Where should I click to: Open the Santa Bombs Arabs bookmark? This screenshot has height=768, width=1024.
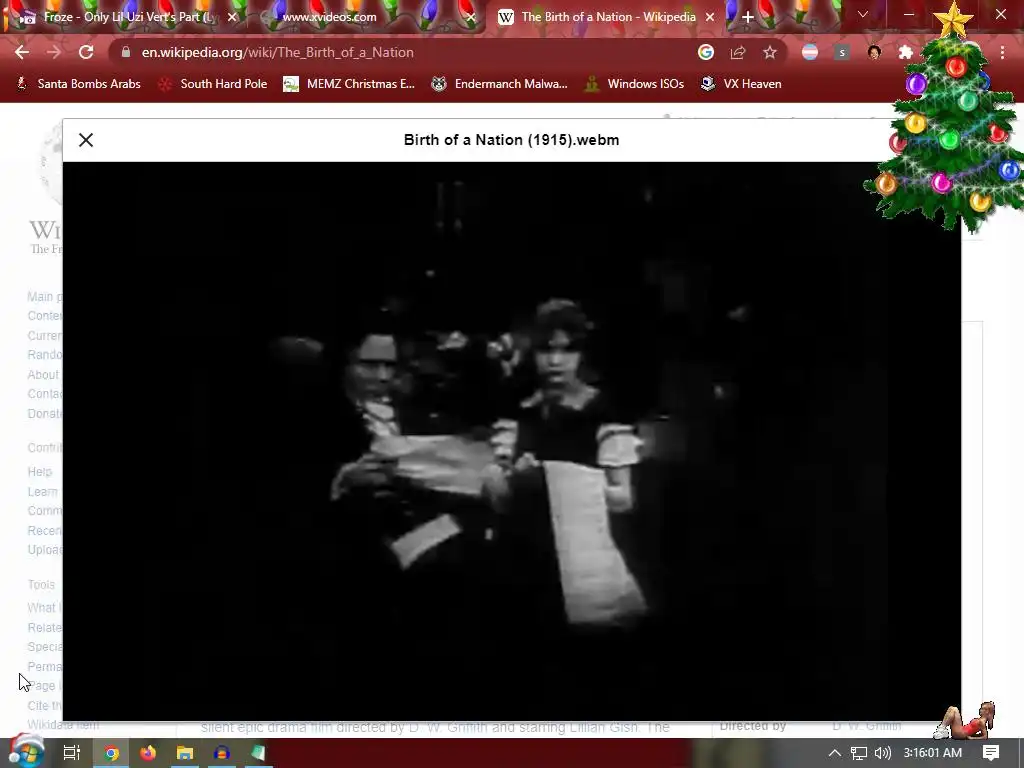coord(78,84)
